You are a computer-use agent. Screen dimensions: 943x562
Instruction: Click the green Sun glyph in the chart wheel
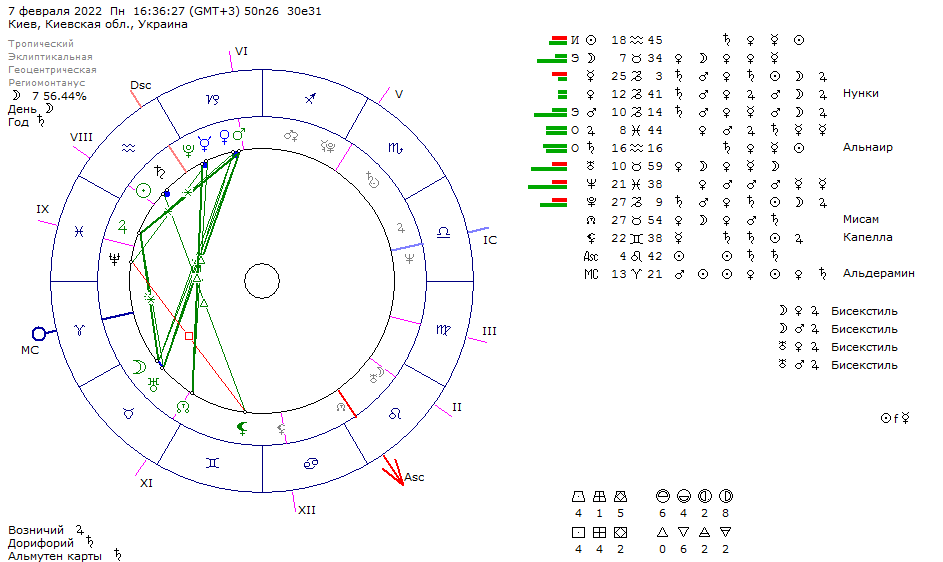point(143,191)
